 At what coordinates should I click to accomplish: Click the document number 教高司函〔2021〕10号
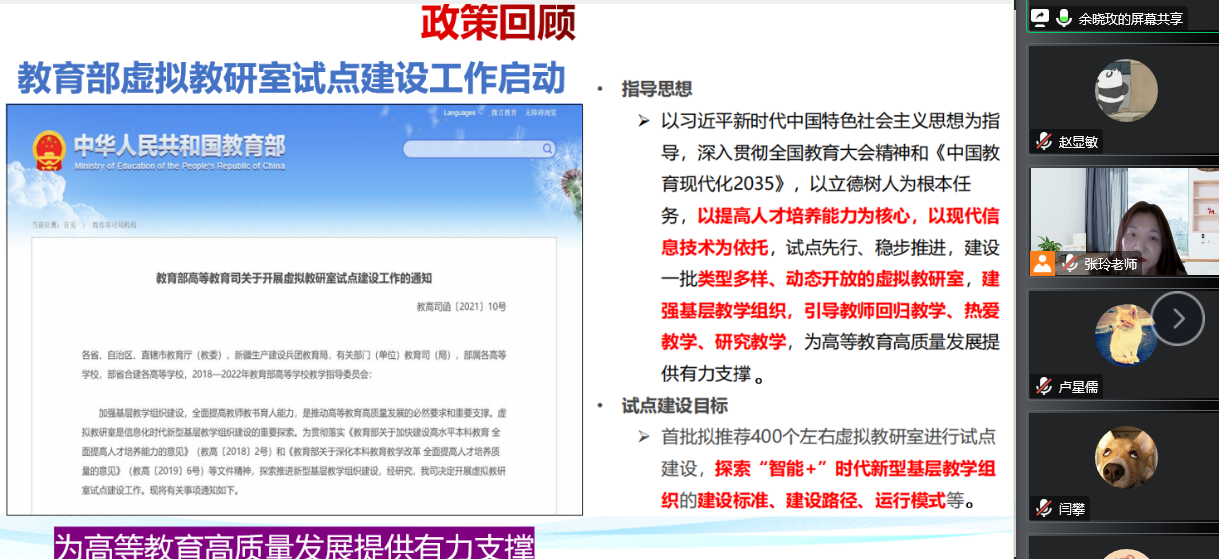click(x=461, y=306)
